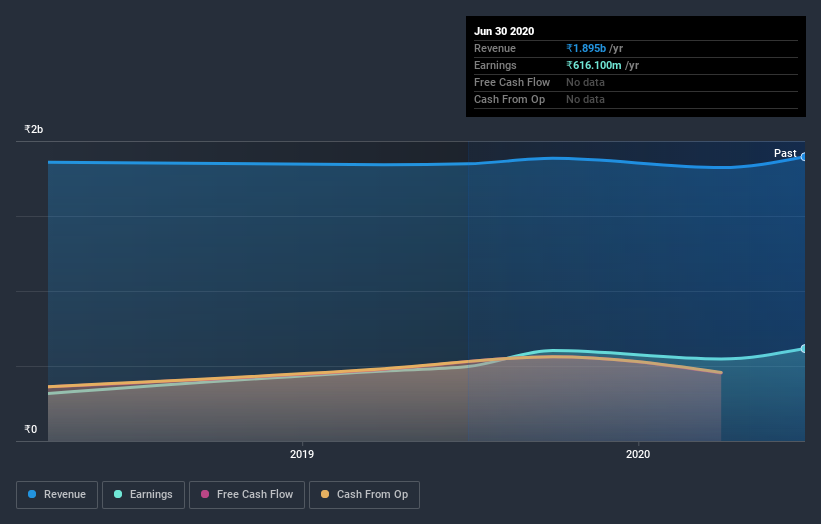Image resolution: width=821 pixels, height=524 pixels.
Task: Click the Free Cash Flow row label in the tooltip
Action: coord(512,82)
